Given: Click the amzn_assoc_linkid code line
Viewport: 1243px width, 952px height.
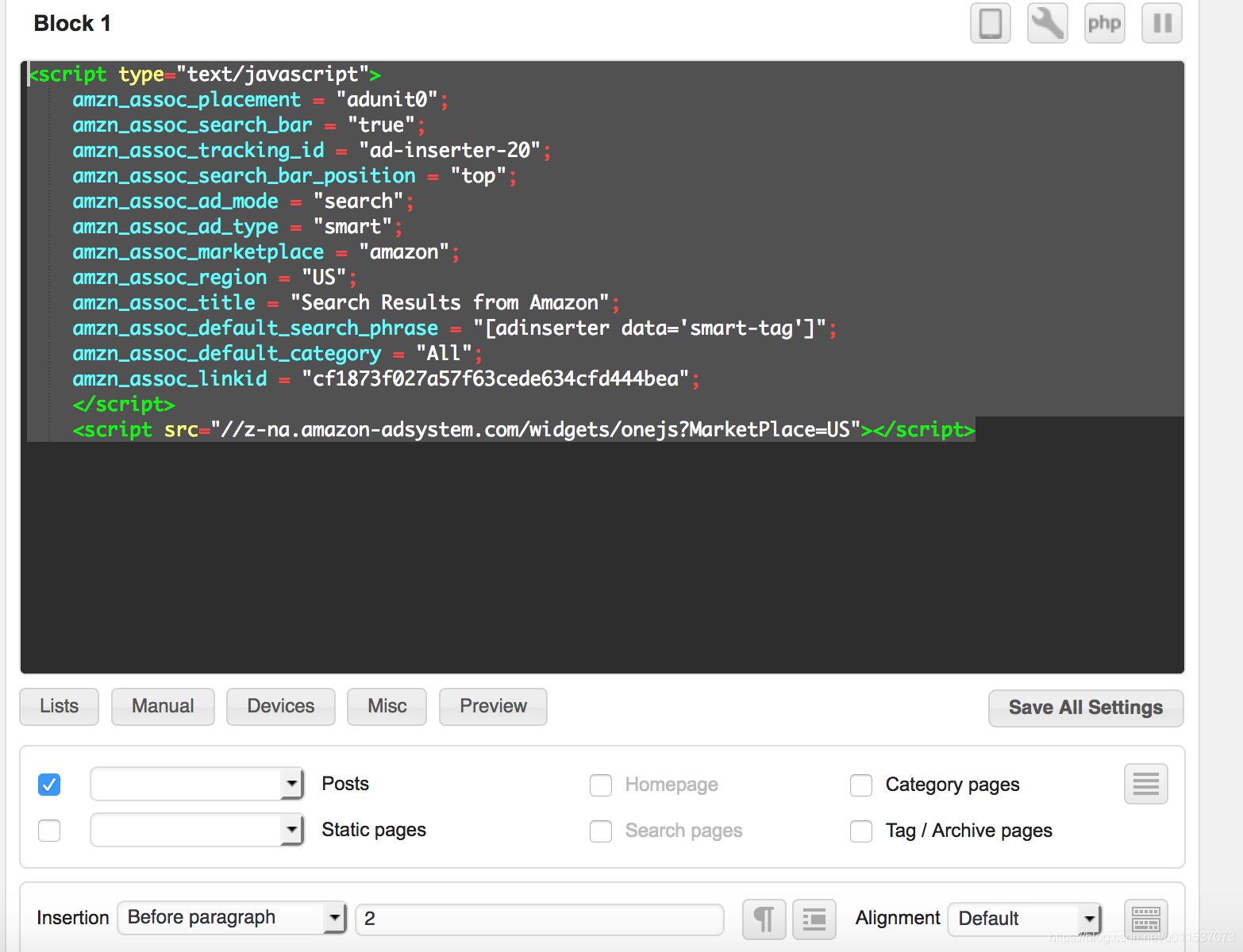Looking at the screenshot, I should click(386, 378).
